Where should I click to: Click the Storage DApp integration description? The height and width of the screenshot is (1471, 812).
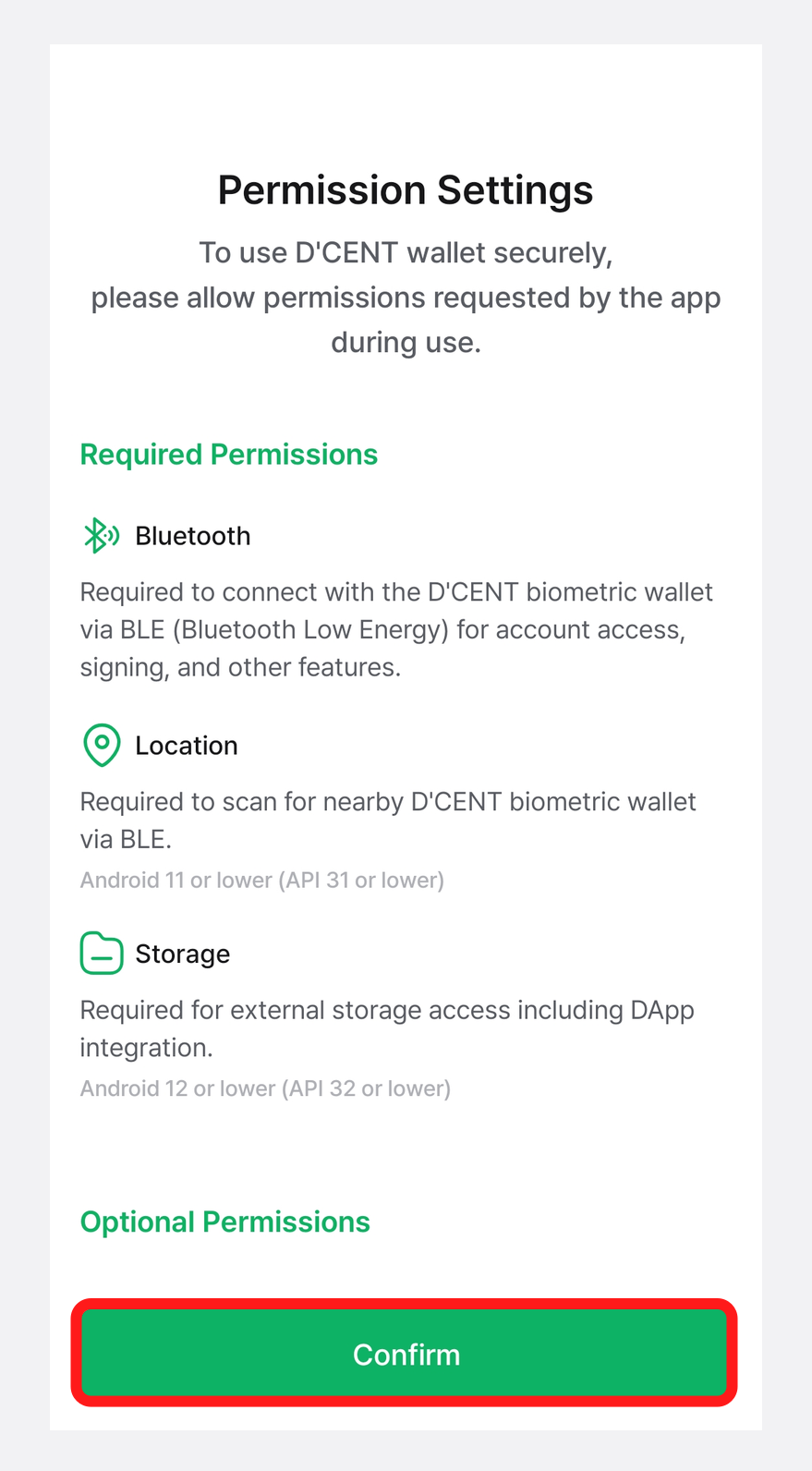(387, 1028)
